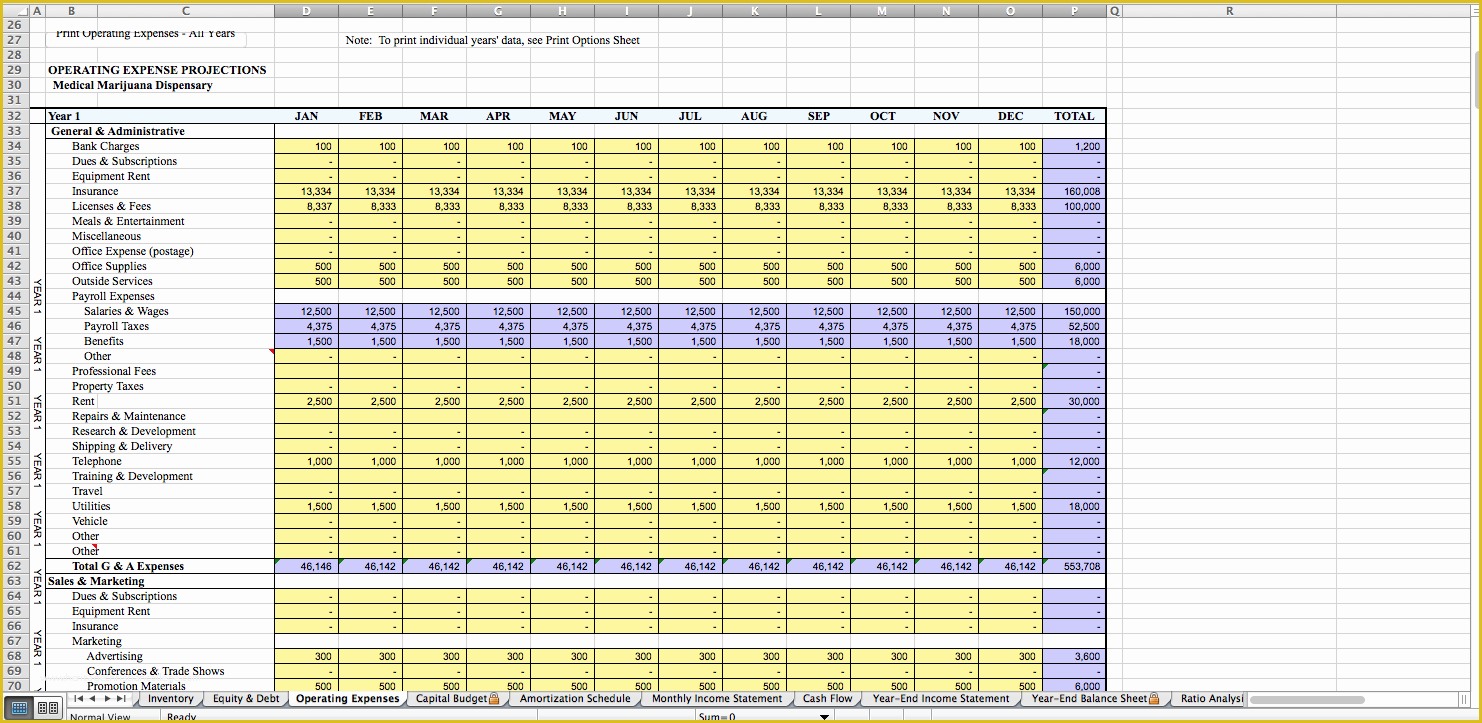Image resolution: width=1482 pixels, height=723 pixels.
Task: Select column D header
Action: (x=306, y=11)
